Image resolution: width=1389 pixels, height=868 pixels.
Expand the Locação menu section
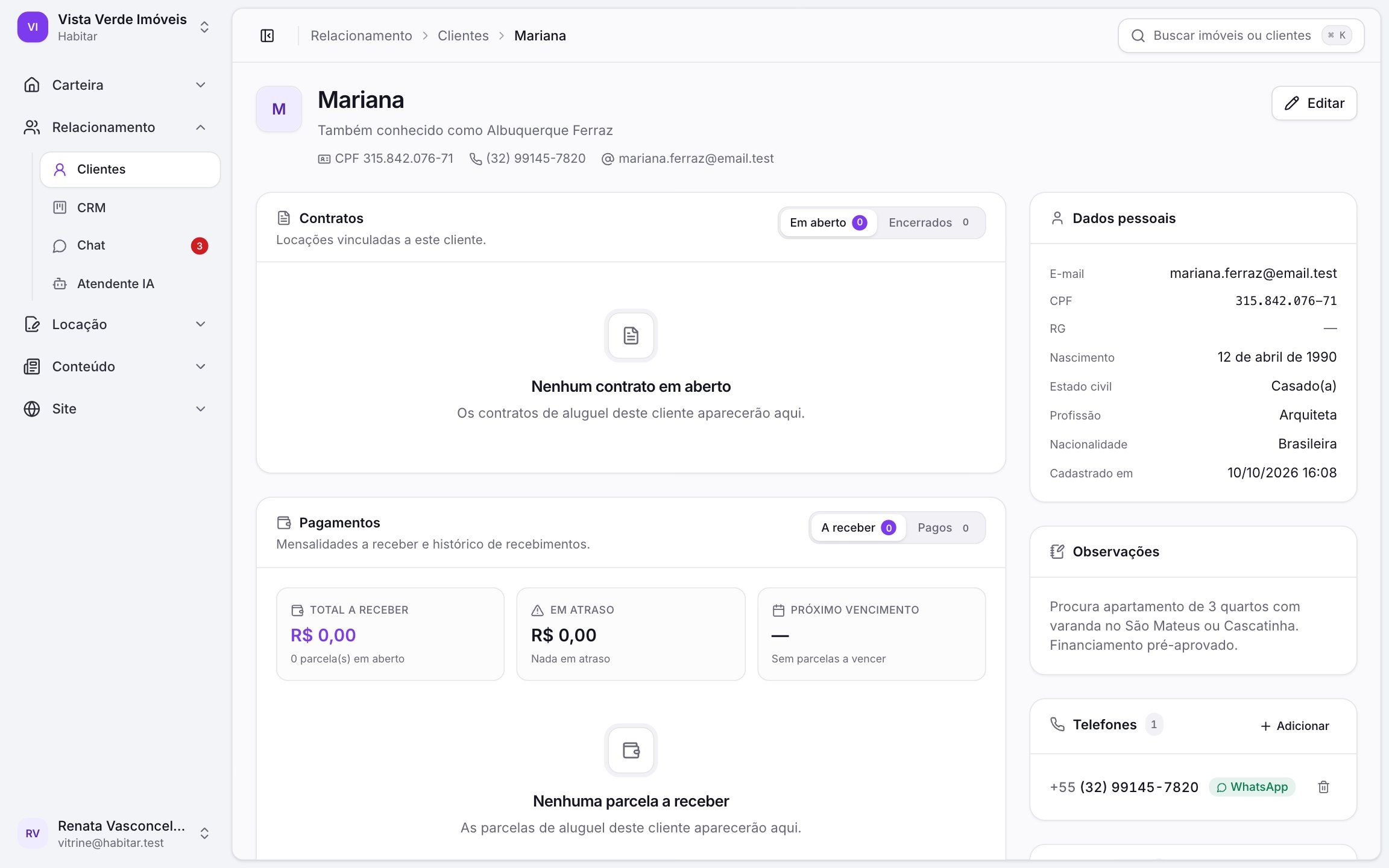(x=115, y=324)
